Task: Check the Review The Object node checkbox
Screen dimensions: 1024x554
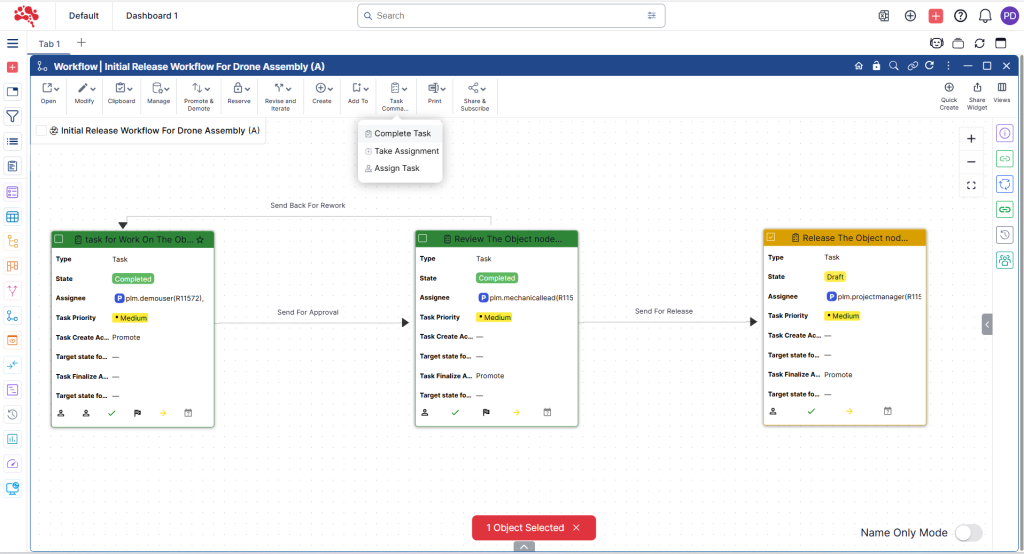Action: pos(423,239)
